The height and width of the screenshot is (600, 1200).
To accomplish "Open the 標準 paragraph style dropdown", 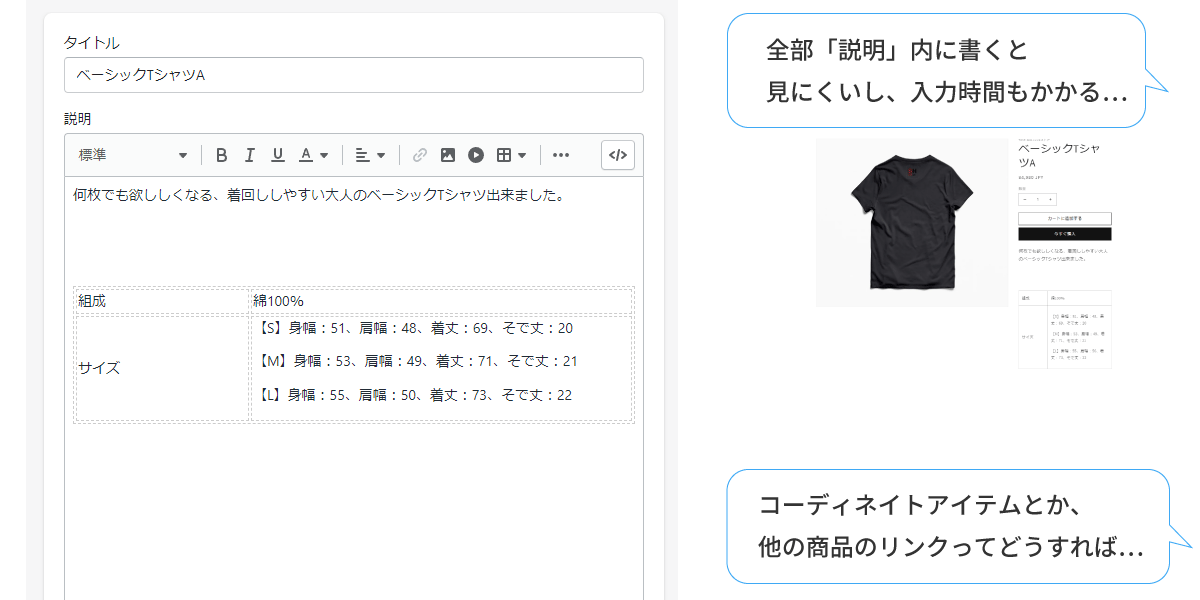I will 133,155.
